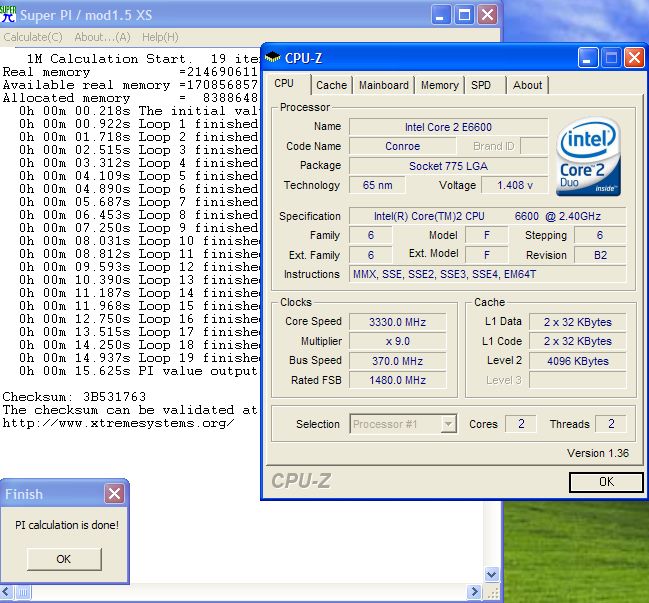
Task: Click the Revision value B2
Action: click(x=600, y=255)
